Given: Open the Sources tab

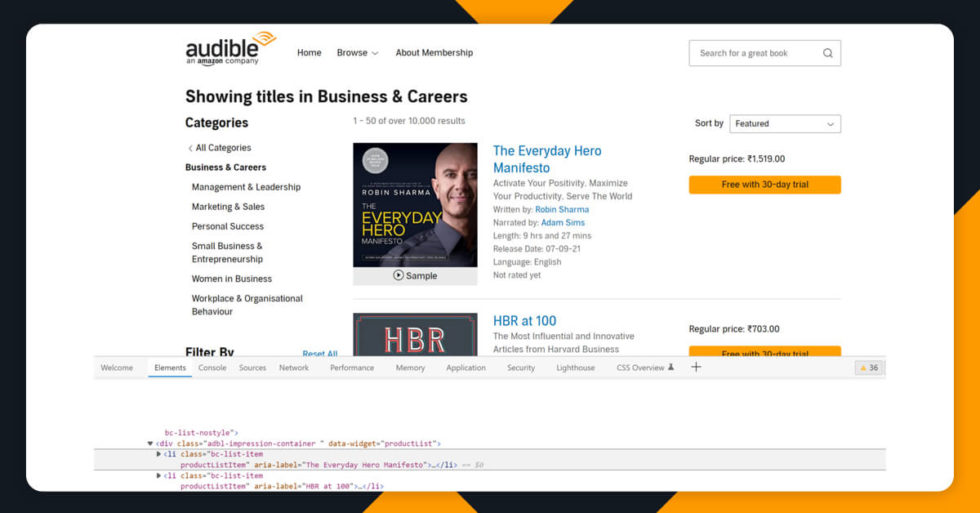Looking at the screenshot, I should tap(252, 368).
